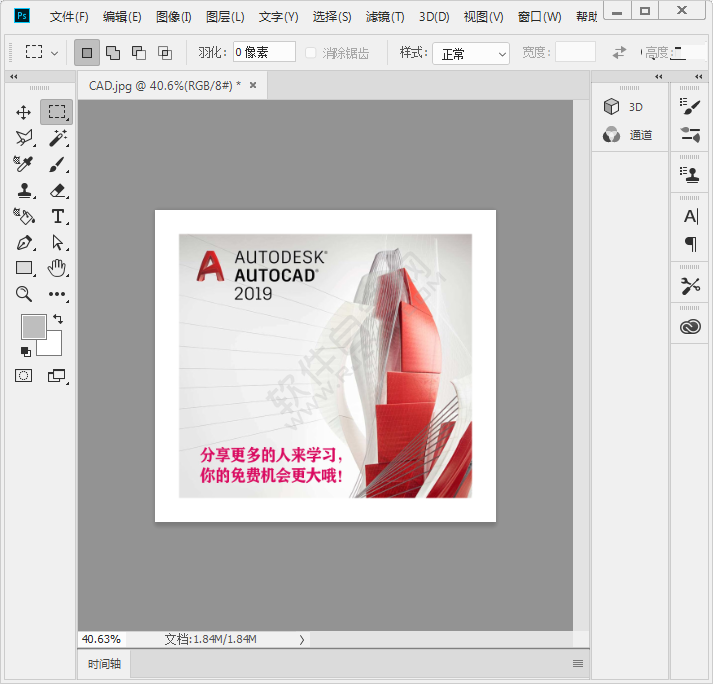Open the Select menu (选择)
Image resolution: width=713 pixels, height=684 pixels.
(x=332, y=17)
